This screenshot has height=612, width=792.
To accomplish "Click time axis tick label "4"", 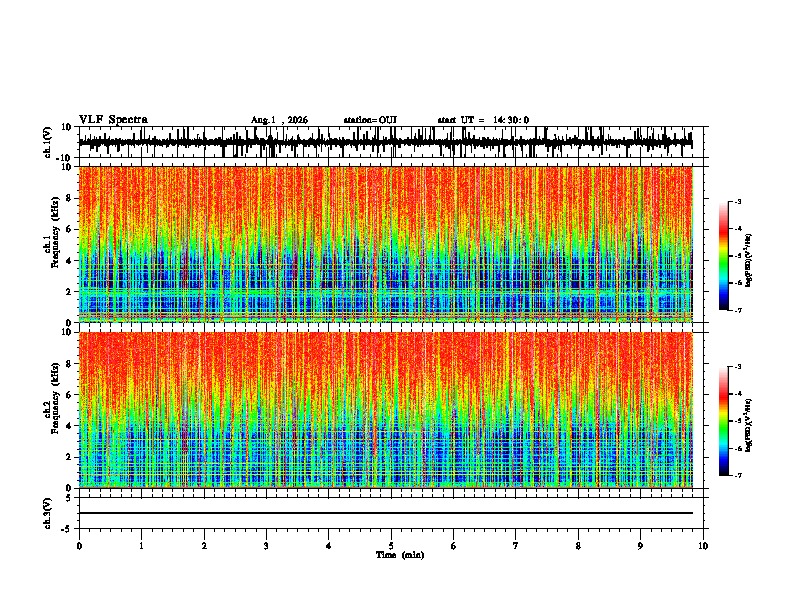I will coord(329,546).
